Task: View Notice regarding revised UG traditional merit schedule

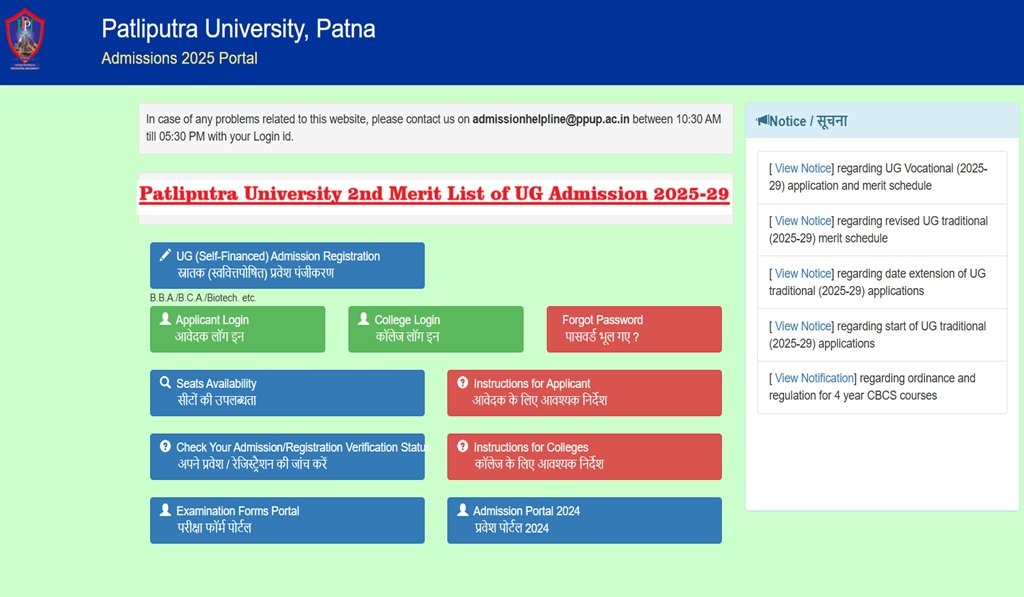Action: pos(803,221)
